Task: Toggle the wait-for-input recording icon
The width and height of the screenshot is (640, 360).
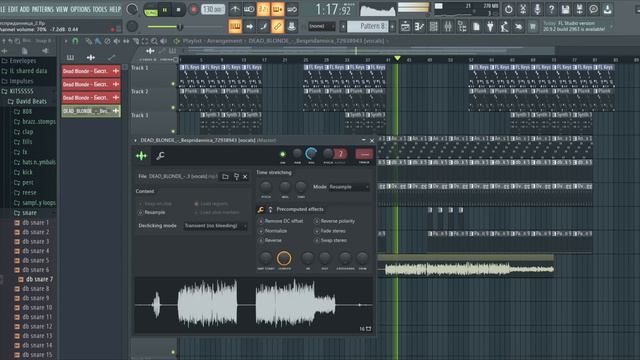Action: pos(249,9)
